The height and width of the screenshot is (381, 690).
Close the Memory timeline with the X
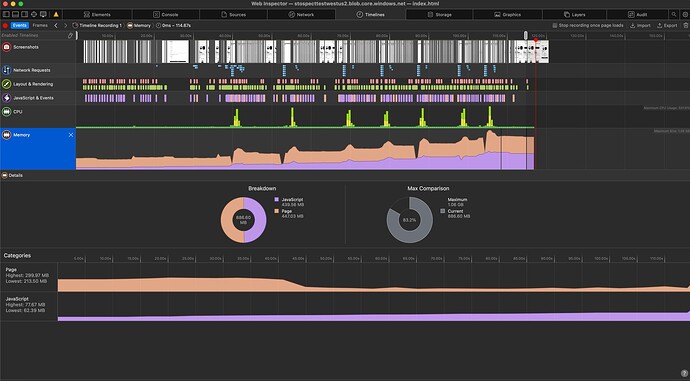coord(71,135)
